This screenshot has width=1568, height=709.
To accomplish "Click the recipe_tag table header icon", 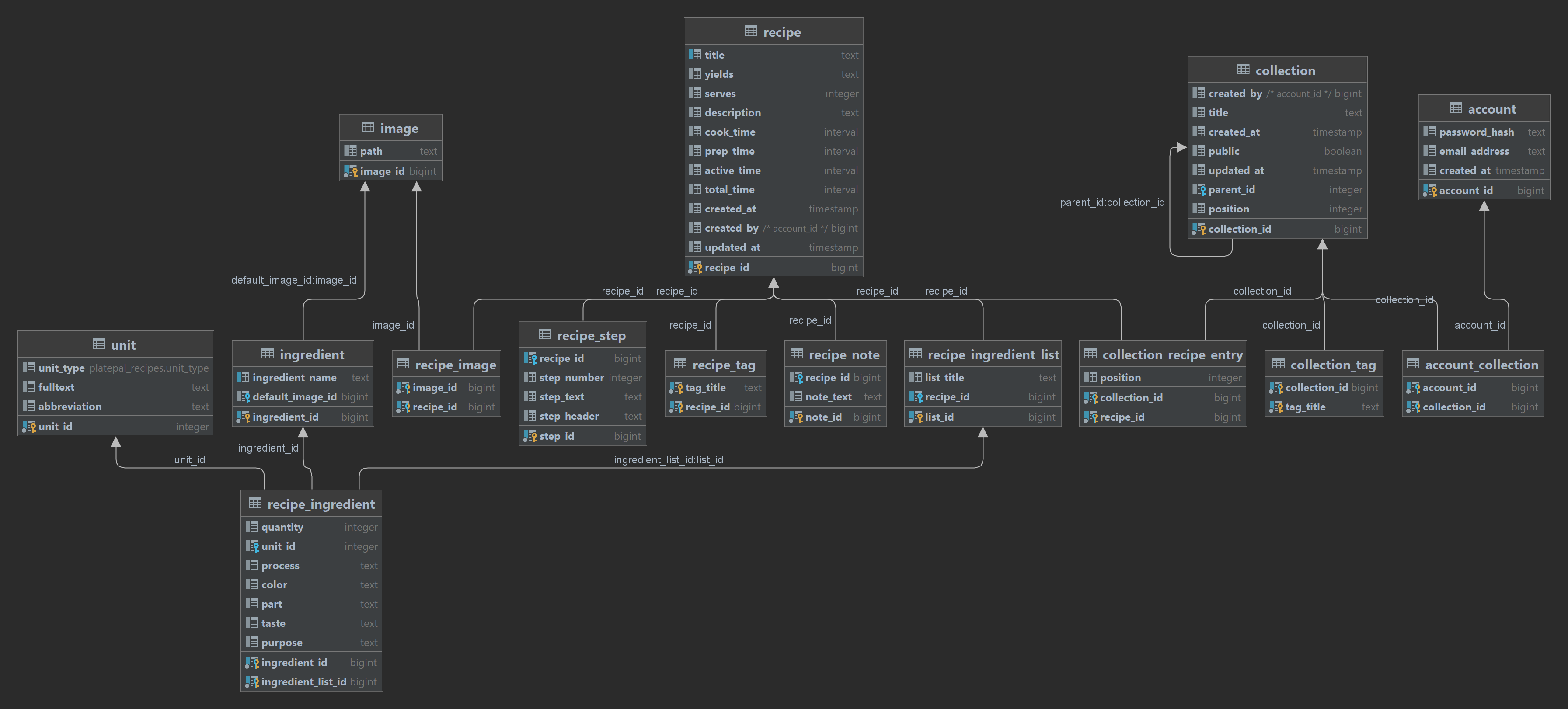I will [680, 364].
